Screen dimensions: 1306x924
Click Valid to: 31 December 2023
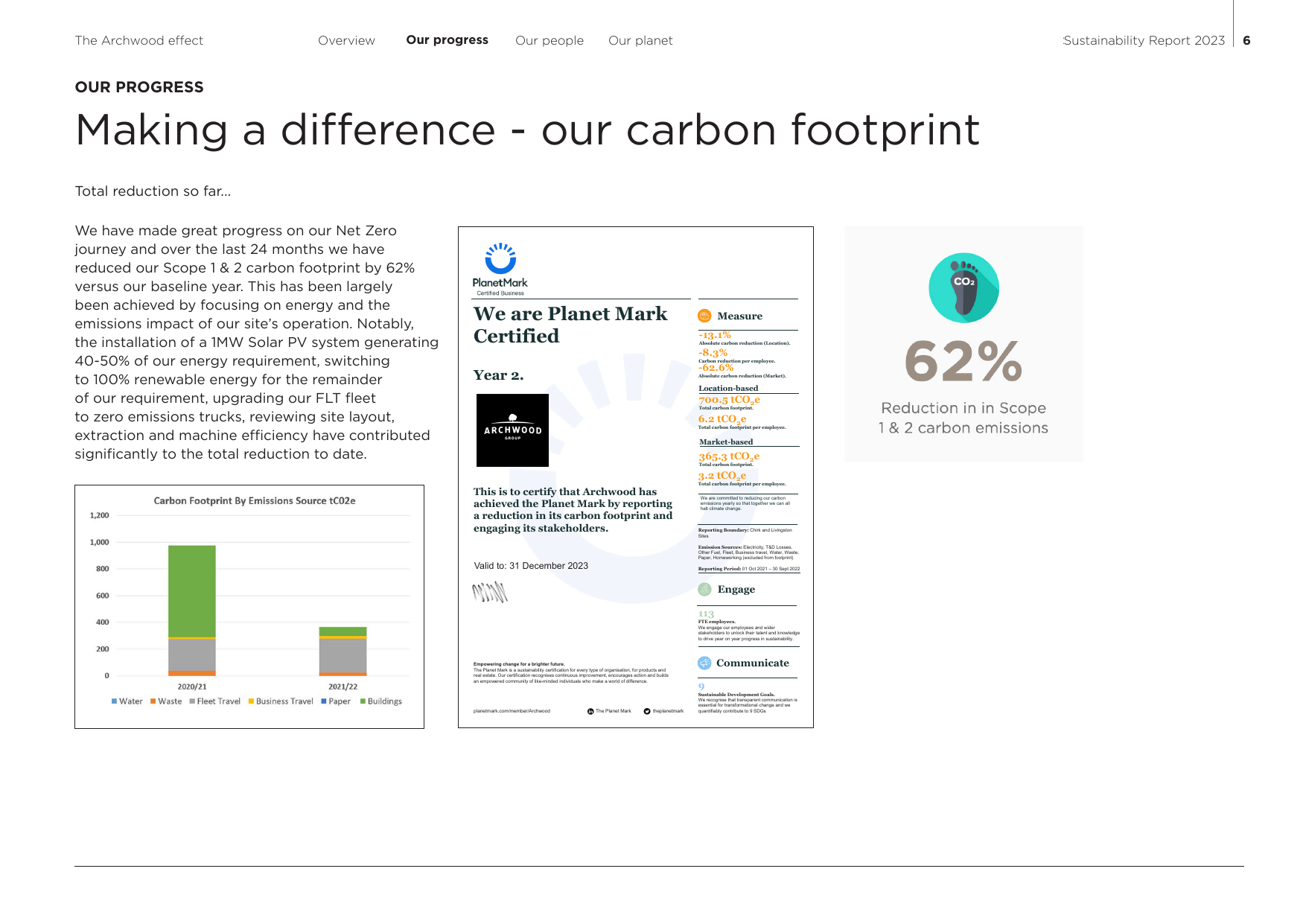(x=531, y=566)
